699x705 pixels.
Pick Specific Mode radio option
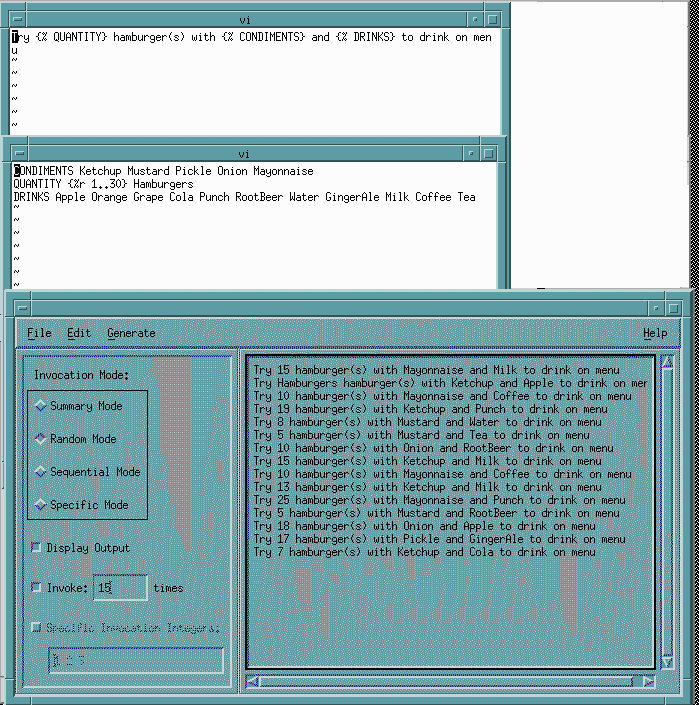41,505
